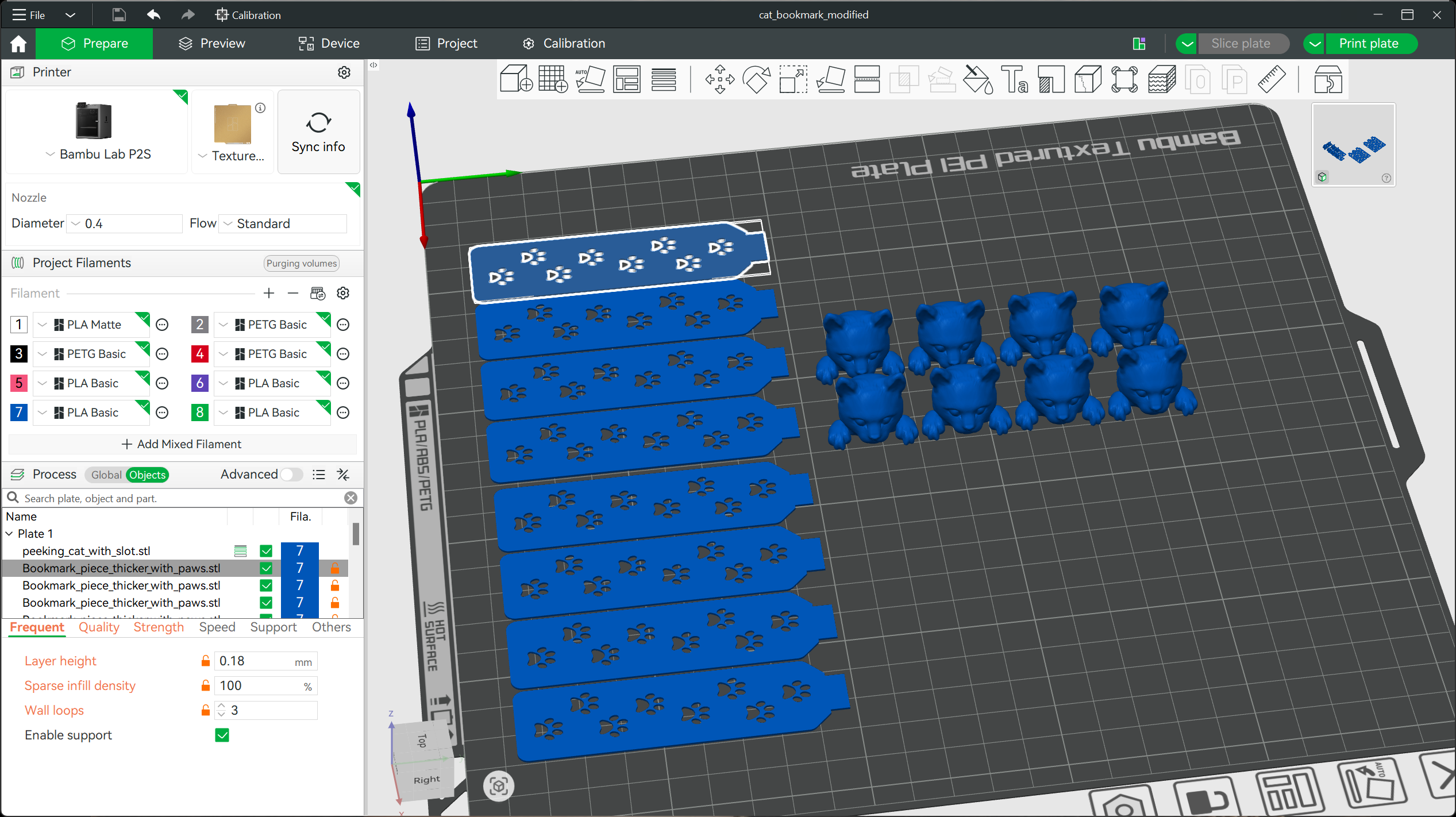This screenshot has width=1456, height=817.
Task: Open the Flow Standard dropdown
Action: pos(284,223)
